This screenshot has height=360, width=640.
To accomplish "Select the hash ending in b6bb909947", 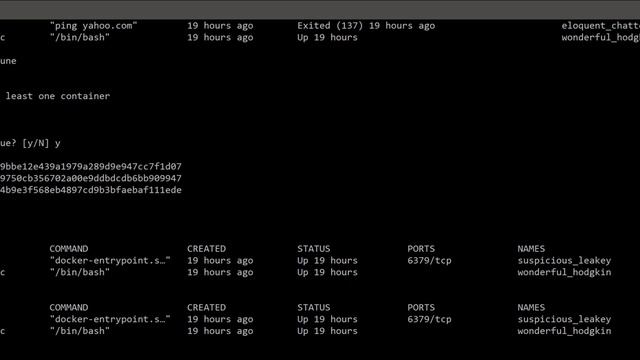I will [91, 178].
